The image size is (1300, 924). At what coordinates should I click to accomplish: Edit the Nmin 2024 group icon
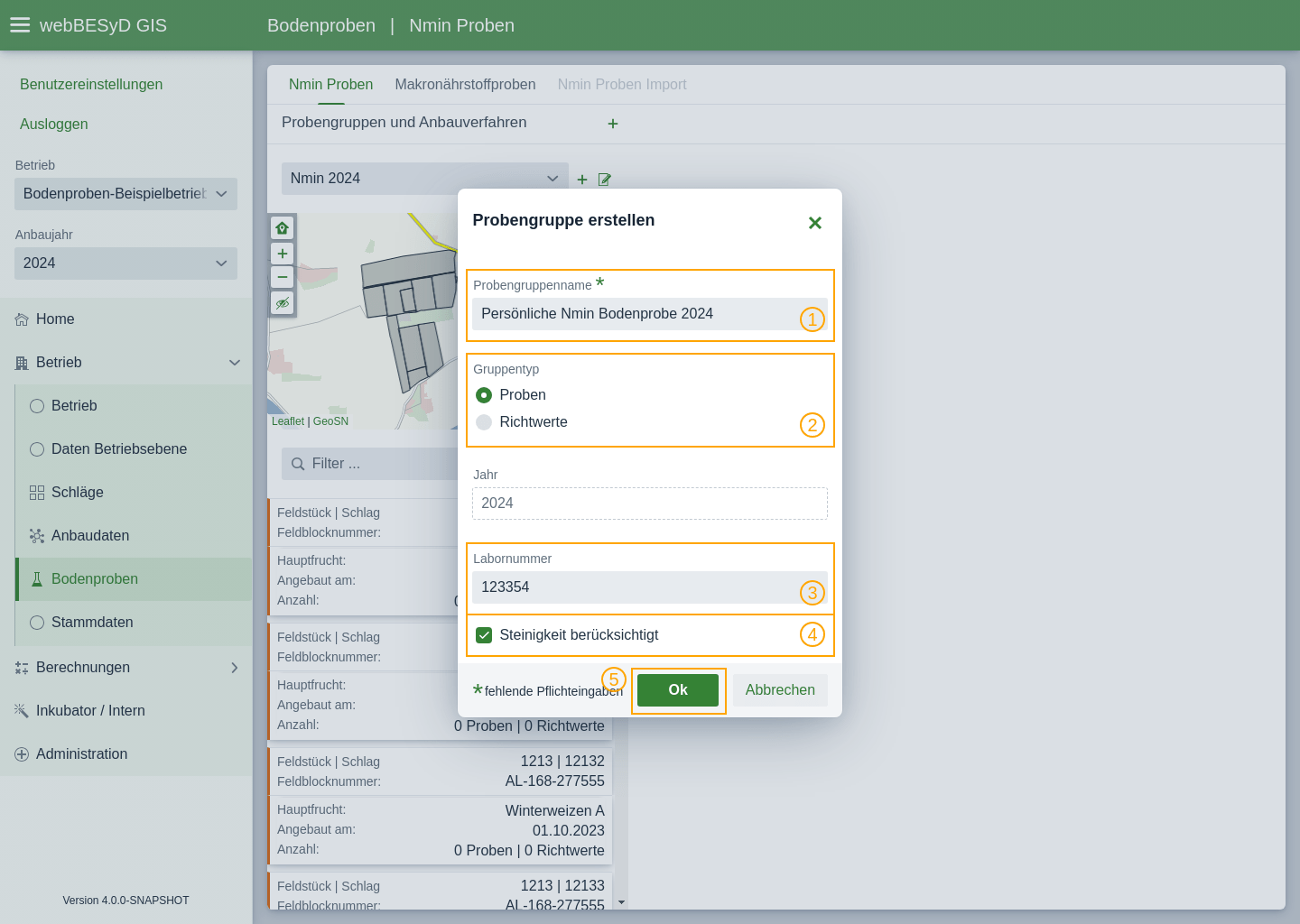[605, 180]
